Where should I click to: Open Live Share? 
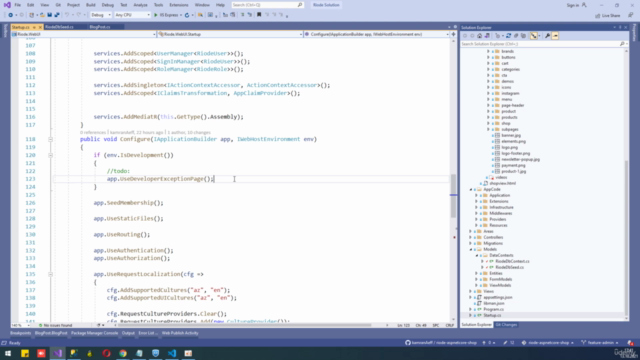(608, 16)
